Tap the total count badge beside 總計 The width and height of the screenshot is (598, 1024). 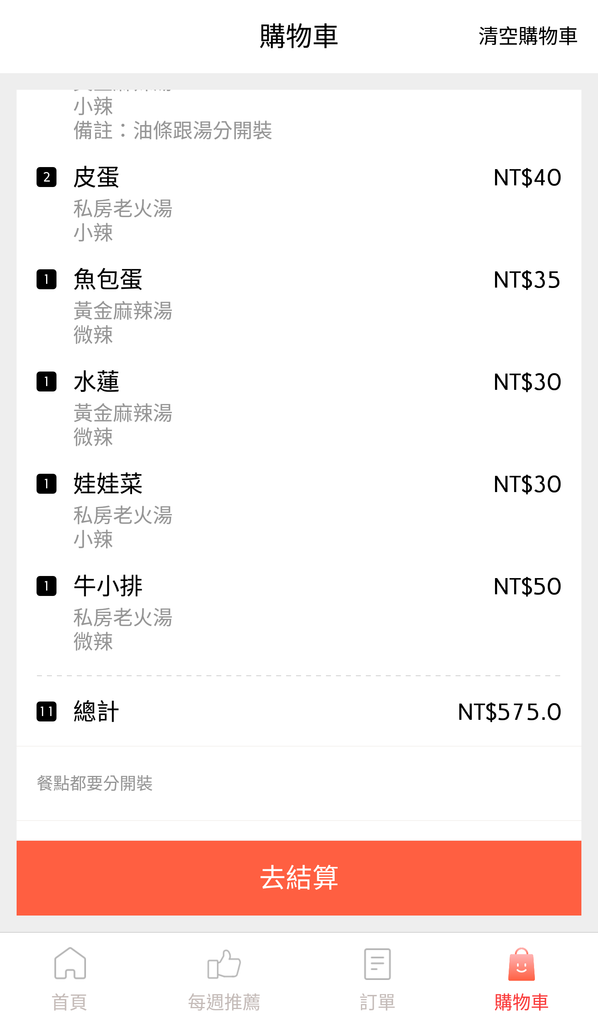click(x=46, y=711)
